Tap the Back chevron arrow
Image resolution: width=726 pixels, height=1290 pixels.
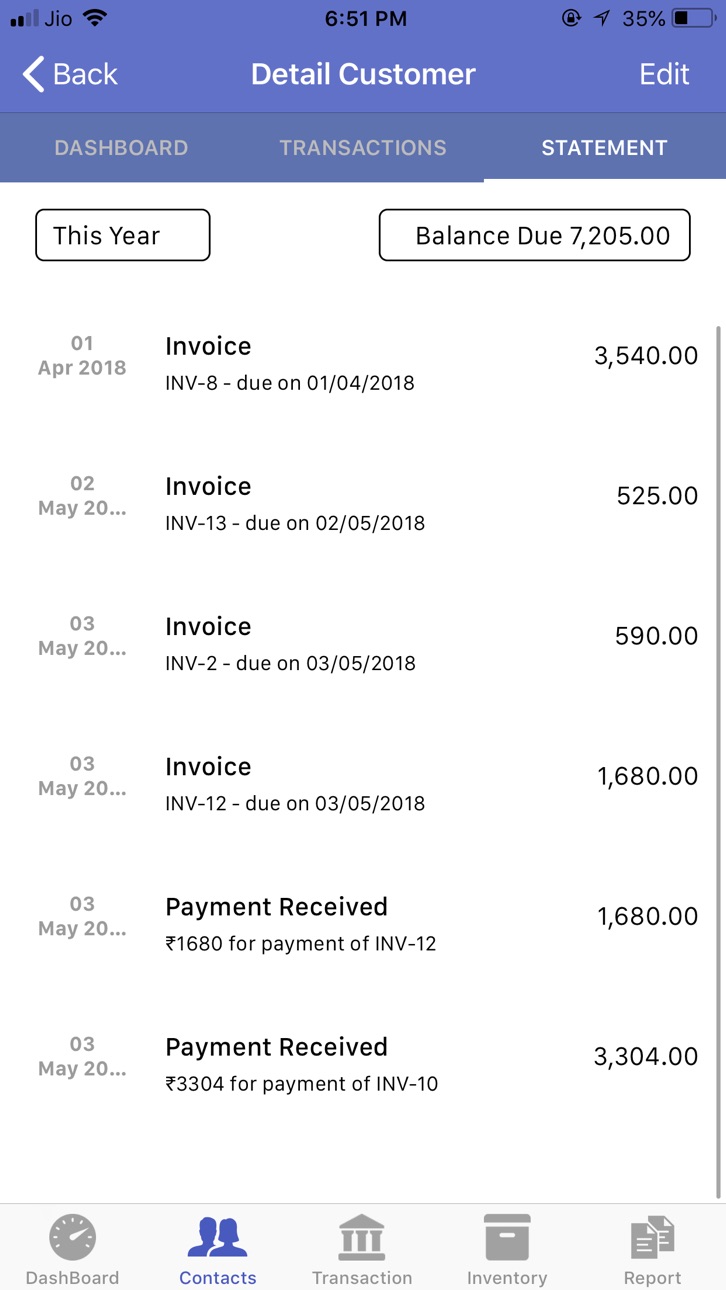pos(34,74)
